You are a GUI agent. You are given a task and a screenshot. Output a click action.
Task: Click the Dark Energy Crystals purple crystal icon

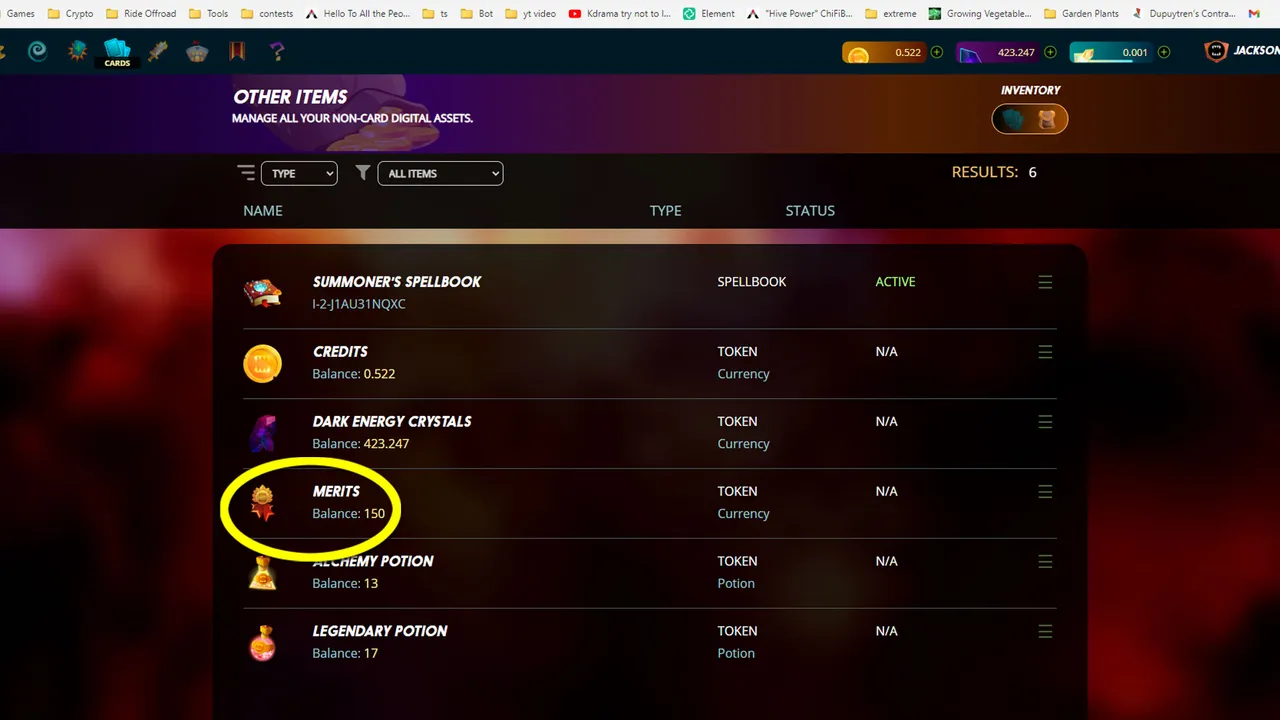pyautogui.click(x=263, y=433)
